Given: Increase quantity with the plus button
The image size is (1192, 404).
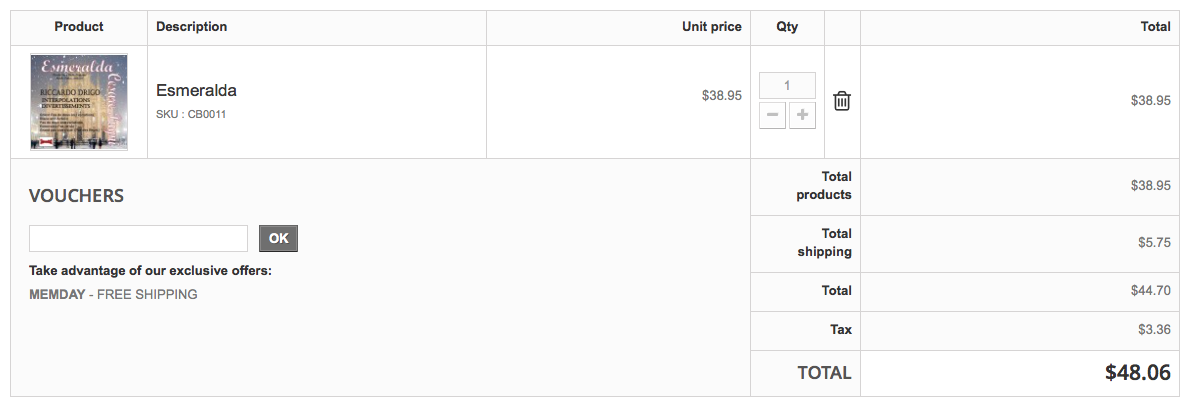Looking at the screenshot, I should (x=802, y=116).
